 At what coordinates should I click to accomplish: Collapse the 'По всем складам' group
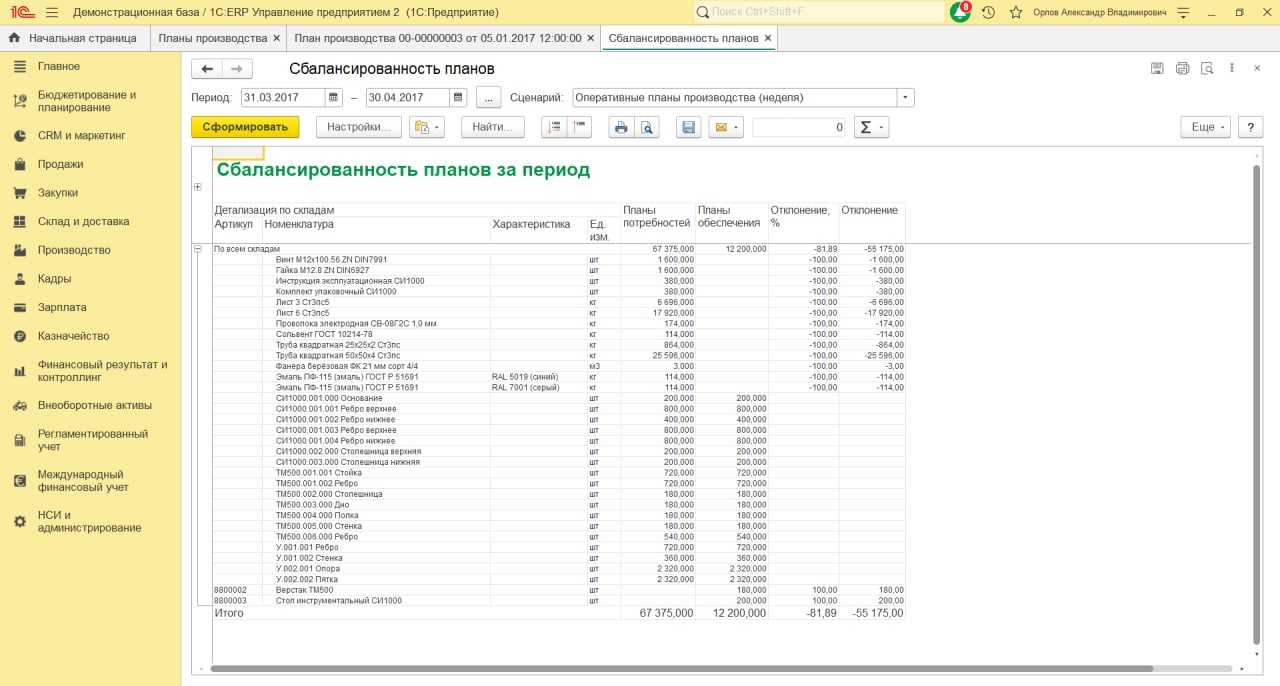coord(197,249)
